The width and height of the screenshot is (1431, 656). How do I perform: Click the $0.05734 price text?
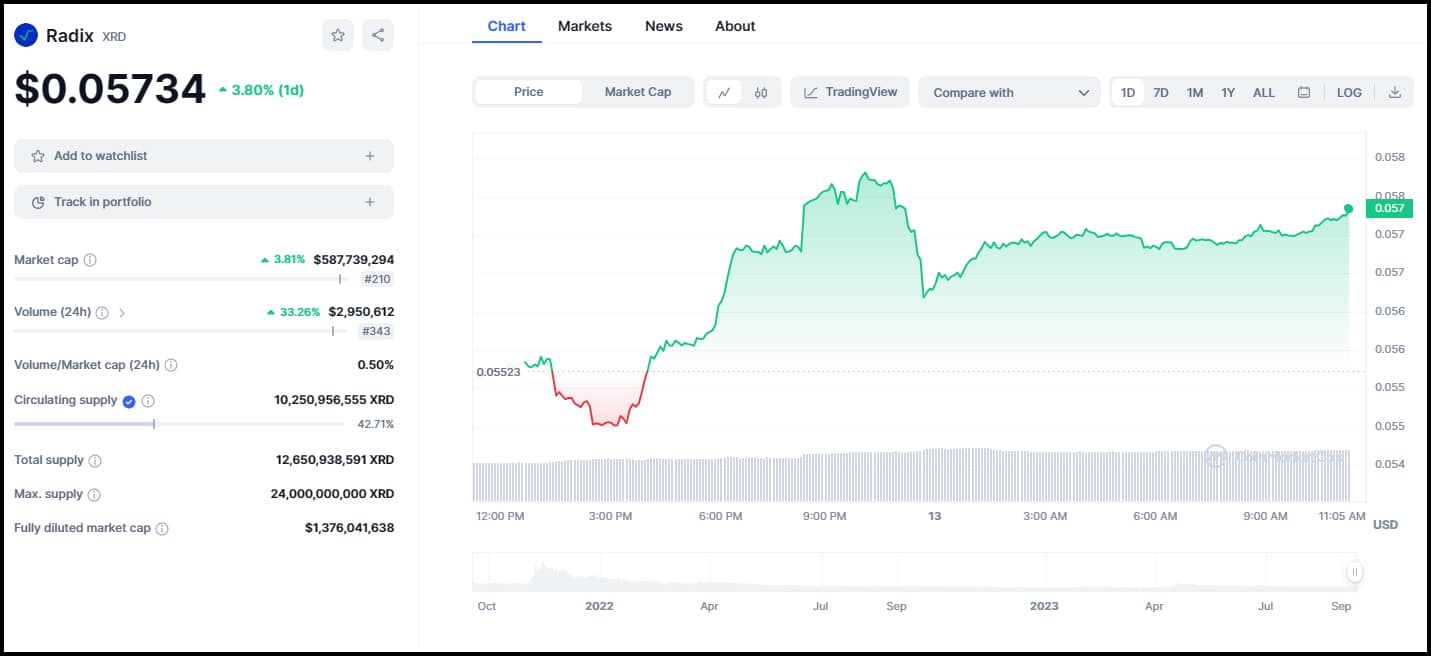[x=110, y=90]
